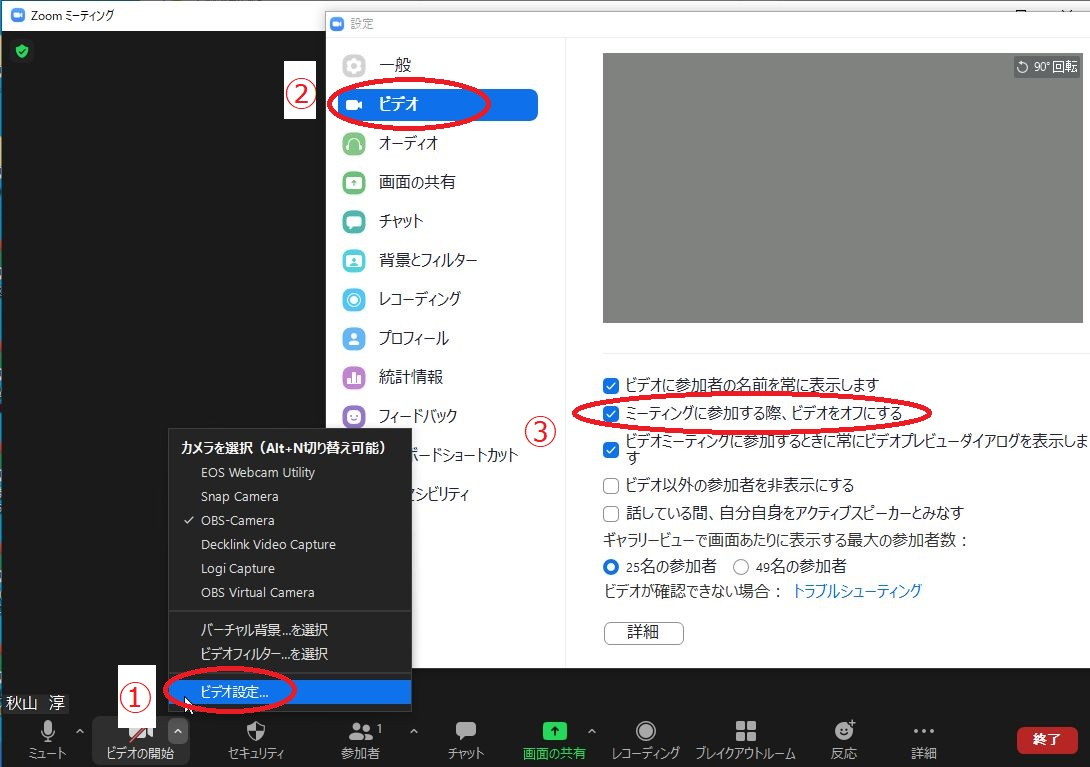Click the 詳細 button in video settings
Screen dimensions: 1090x767
click(643, 632)
